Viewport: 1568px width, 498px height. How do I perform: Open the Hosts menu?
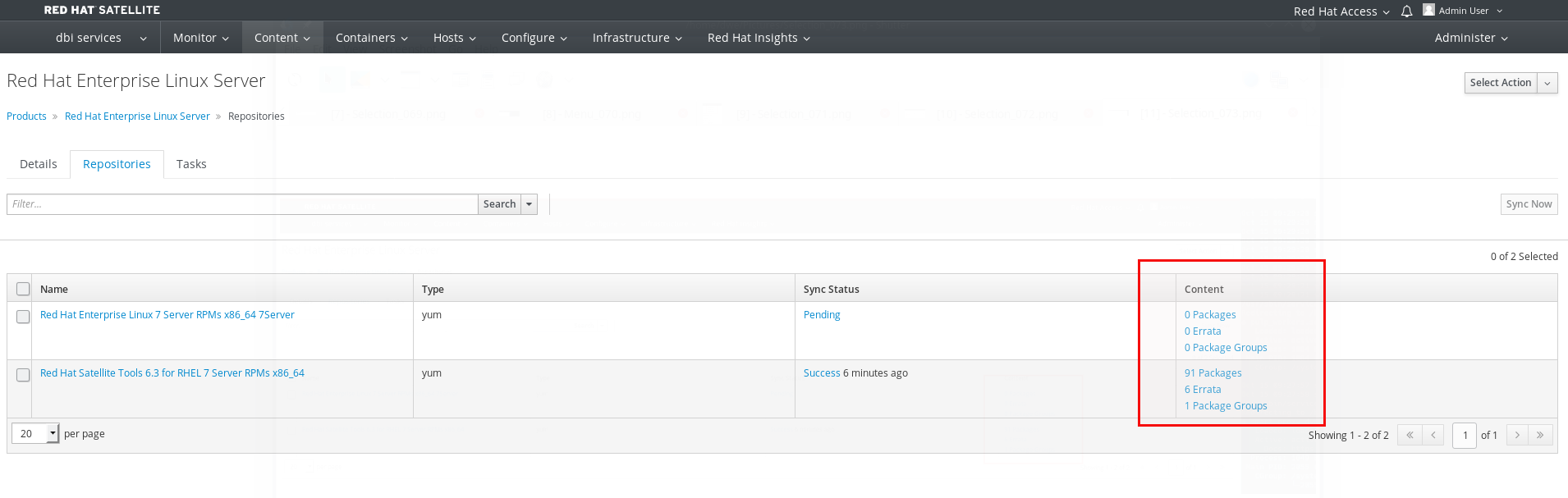point(455,38)
